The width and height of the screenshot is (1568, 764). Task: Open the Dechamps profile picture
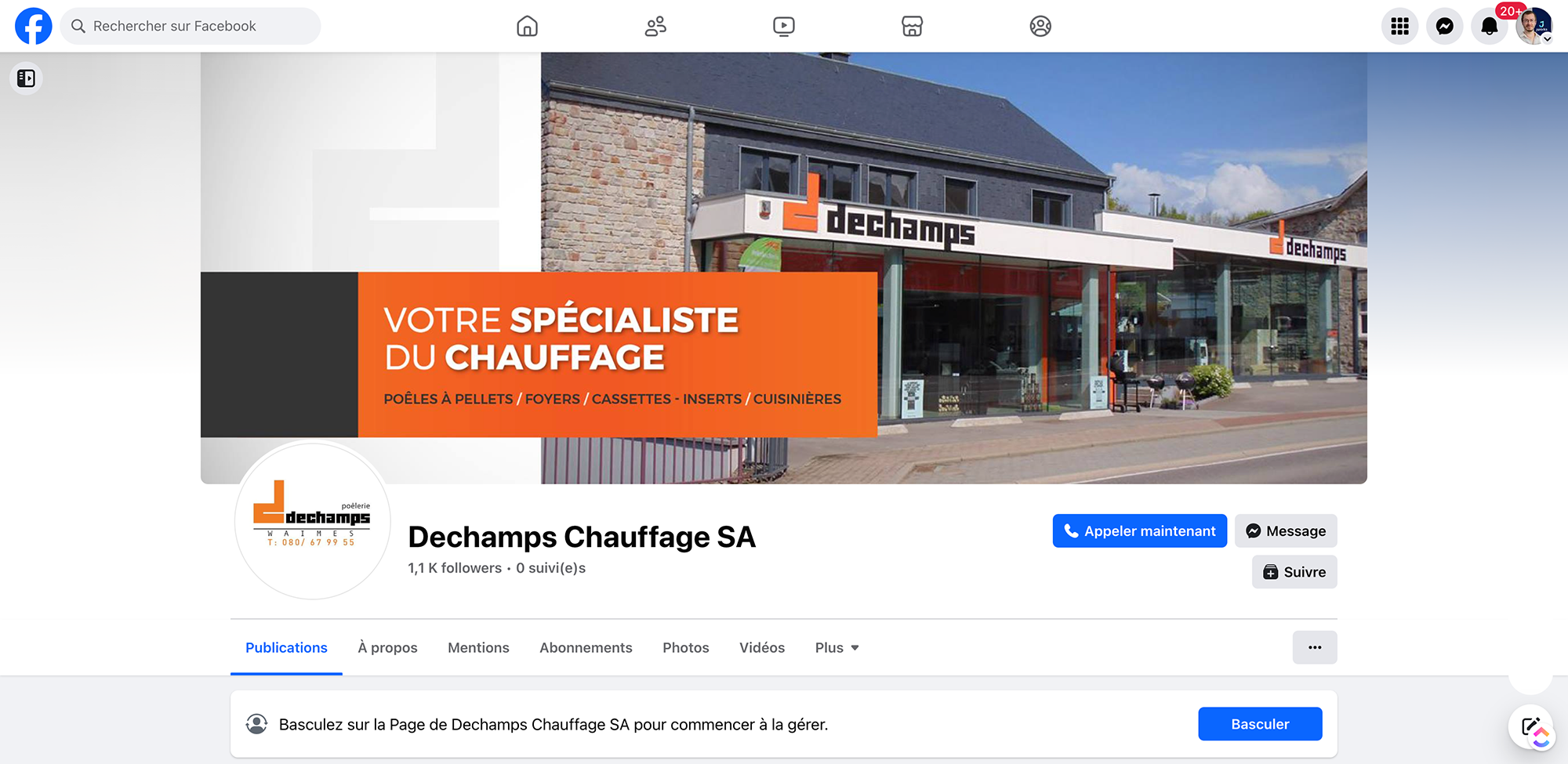pos(313,521)
